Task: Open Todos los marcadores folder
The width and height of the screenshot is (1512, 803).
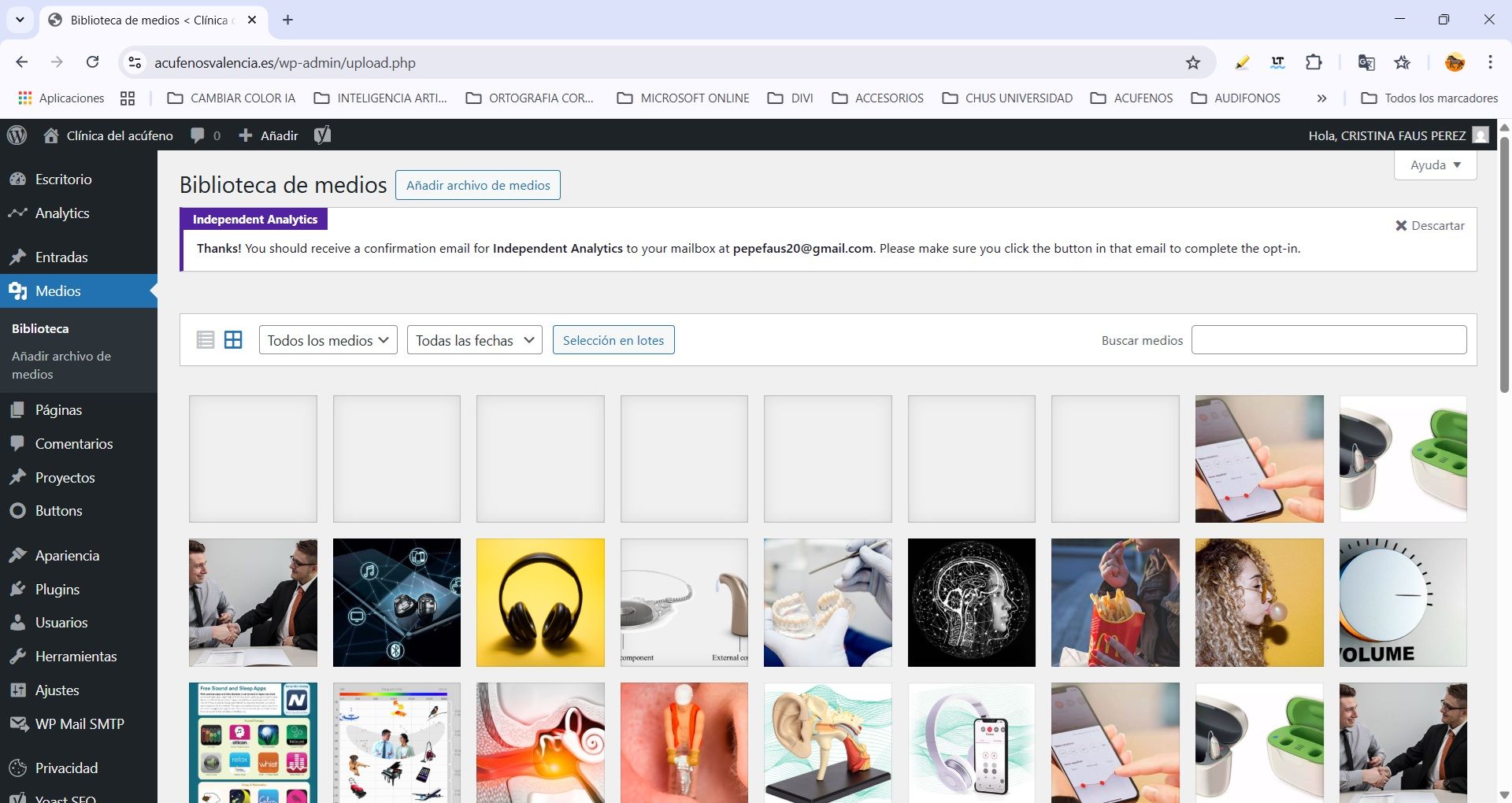Action: click(x=1429, y=98)
